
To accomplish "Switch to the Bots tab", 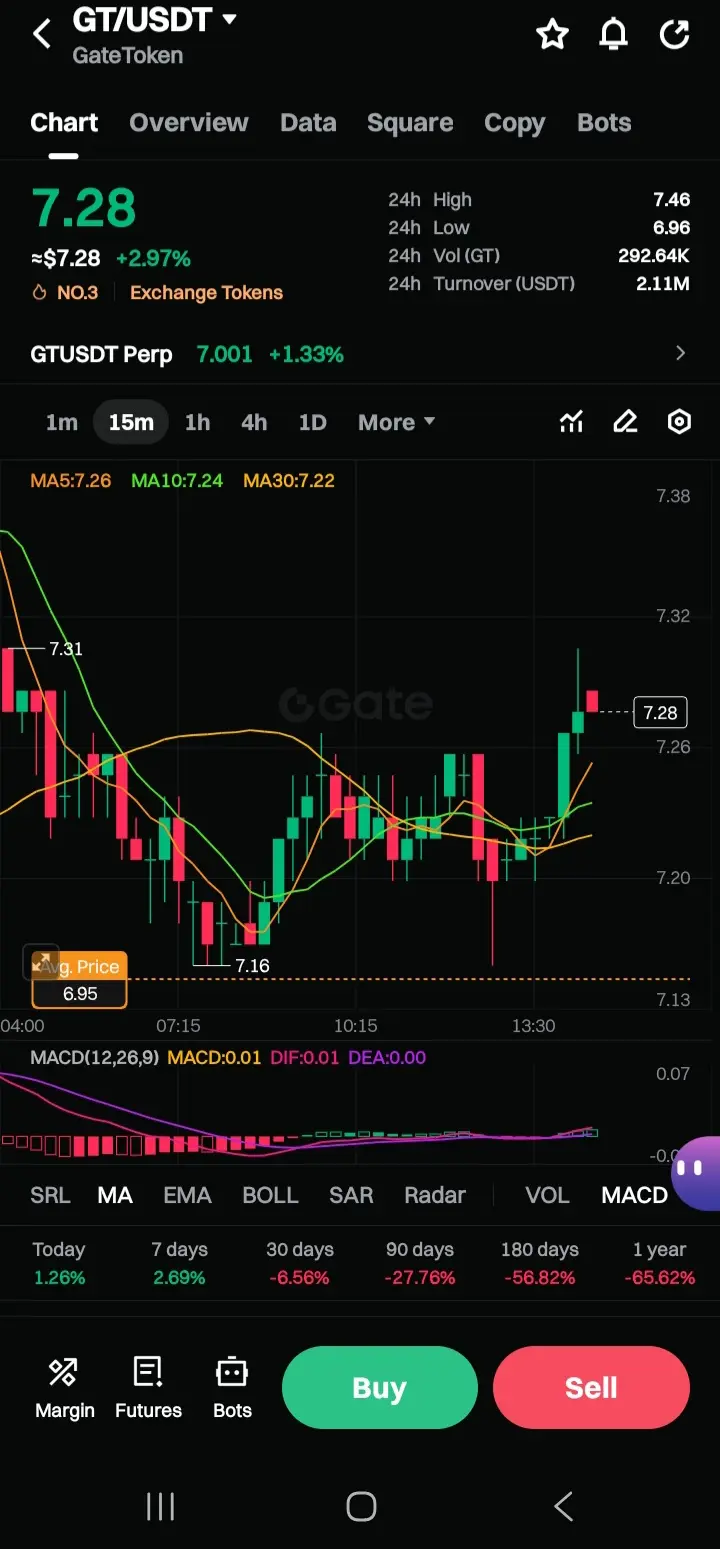I will point(604,123).
